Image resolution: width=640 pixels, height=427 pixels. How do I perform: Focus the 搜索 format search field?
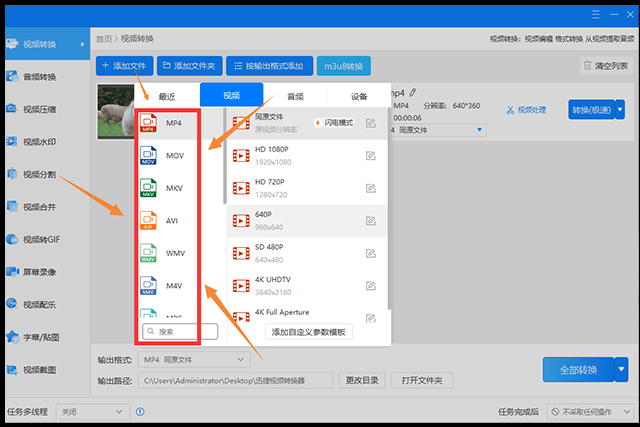(x=180, y=331)
